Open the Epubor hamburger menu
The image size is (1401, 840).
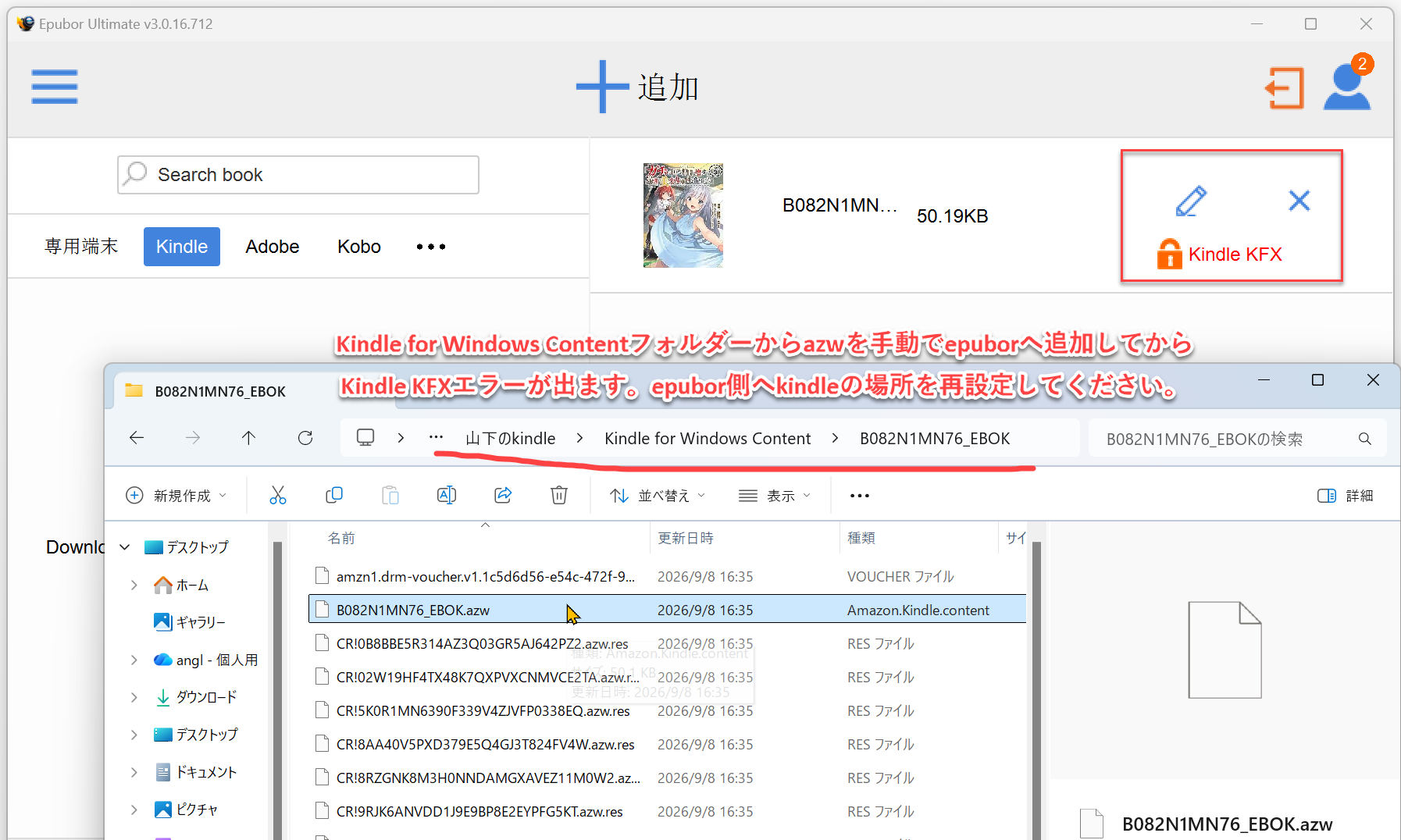click(55, 87)
